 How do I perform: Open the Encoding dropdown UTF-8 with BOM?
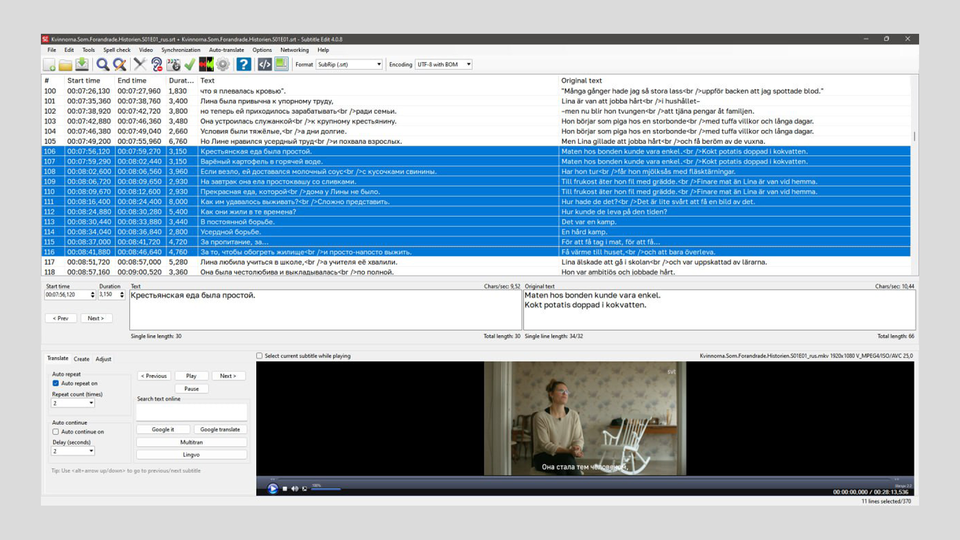coord(444,64)
